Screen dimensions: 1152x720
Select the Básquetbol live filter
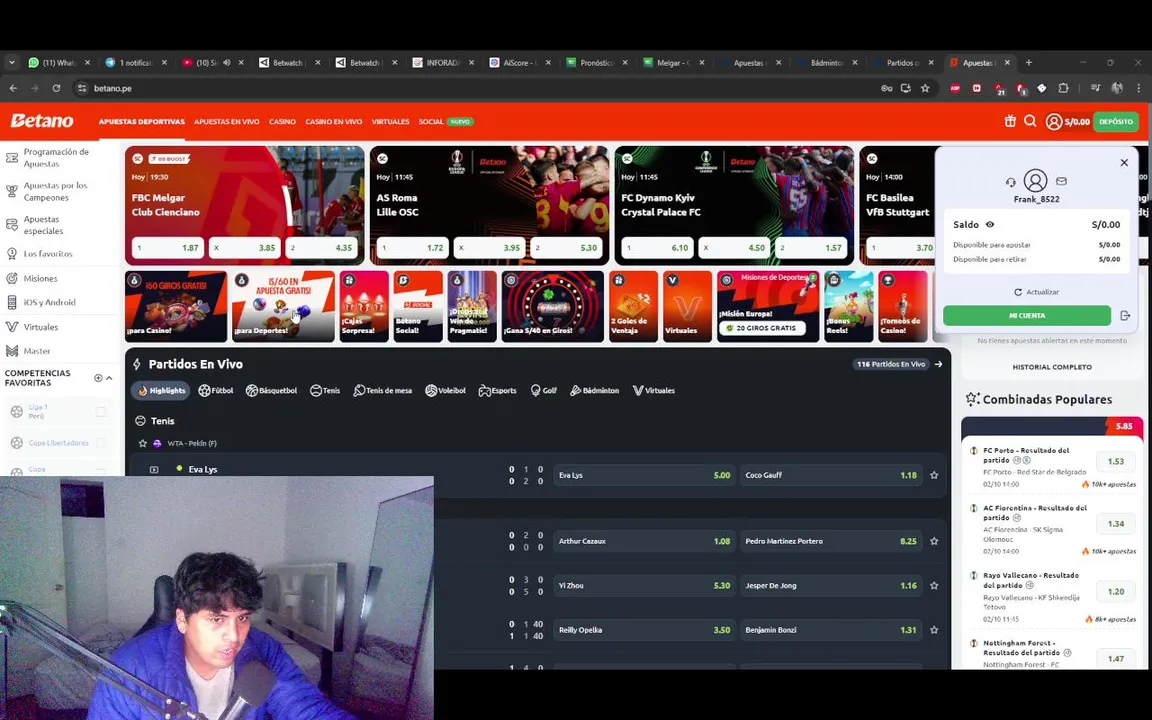coord(272,391)
